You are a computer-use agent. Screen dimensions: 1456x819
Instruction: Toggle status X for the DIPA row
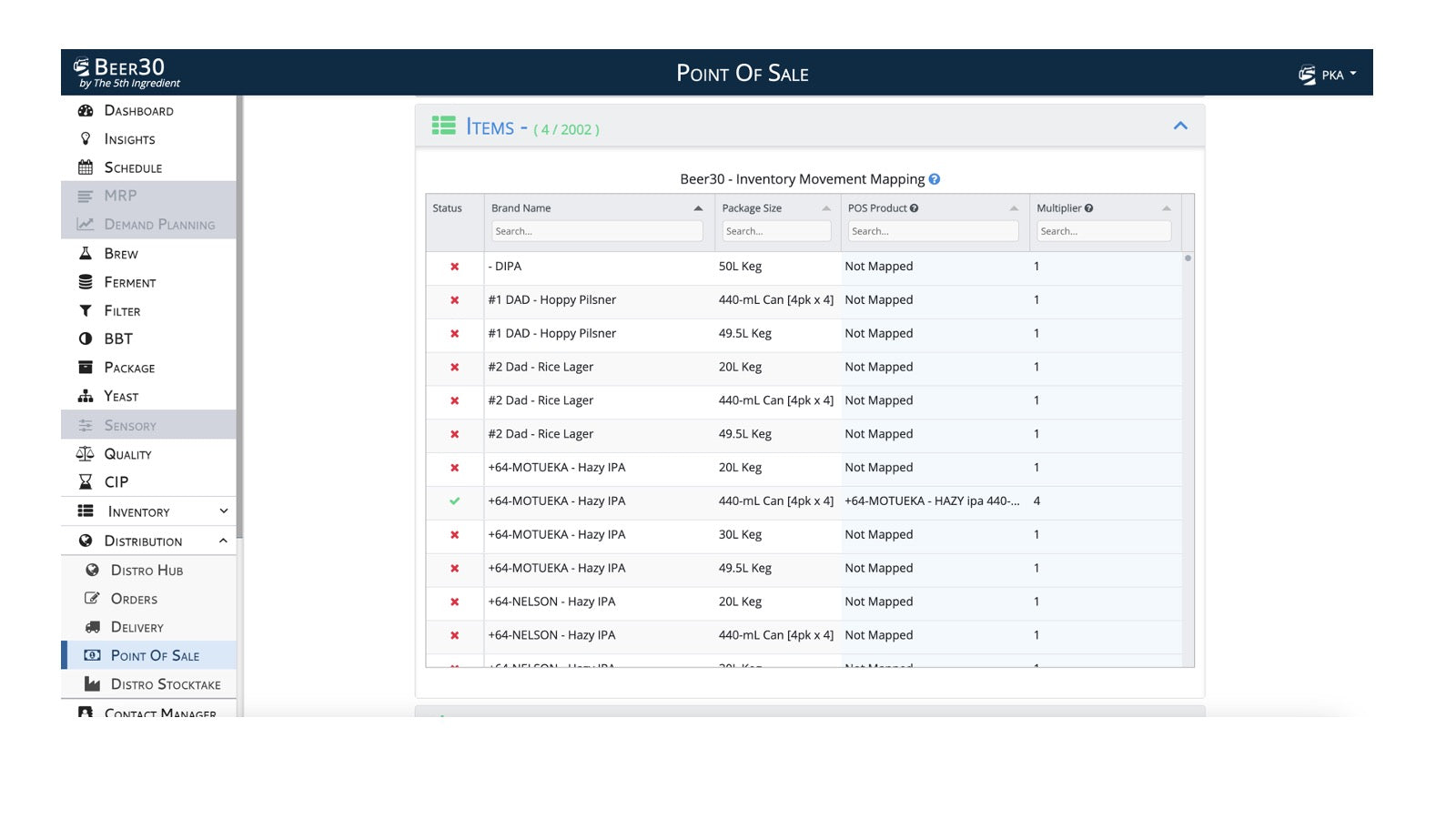pyautogui.click(x=454, y=267)
